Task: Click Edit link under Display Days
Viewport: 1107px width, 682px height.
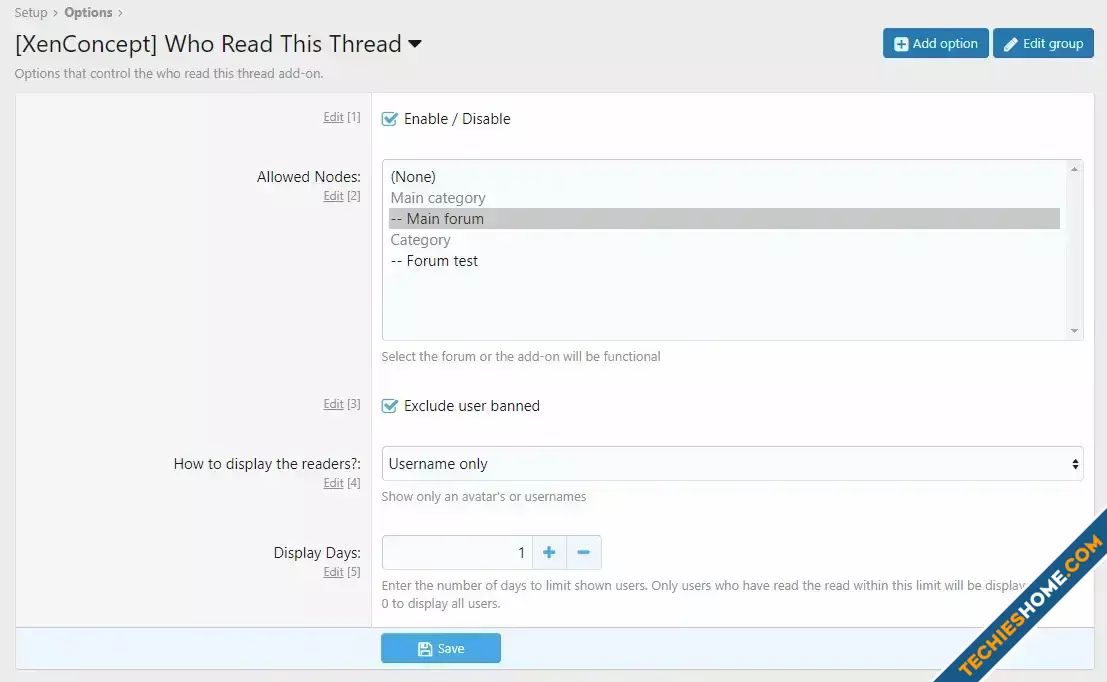Action: [x=333, y=572]
